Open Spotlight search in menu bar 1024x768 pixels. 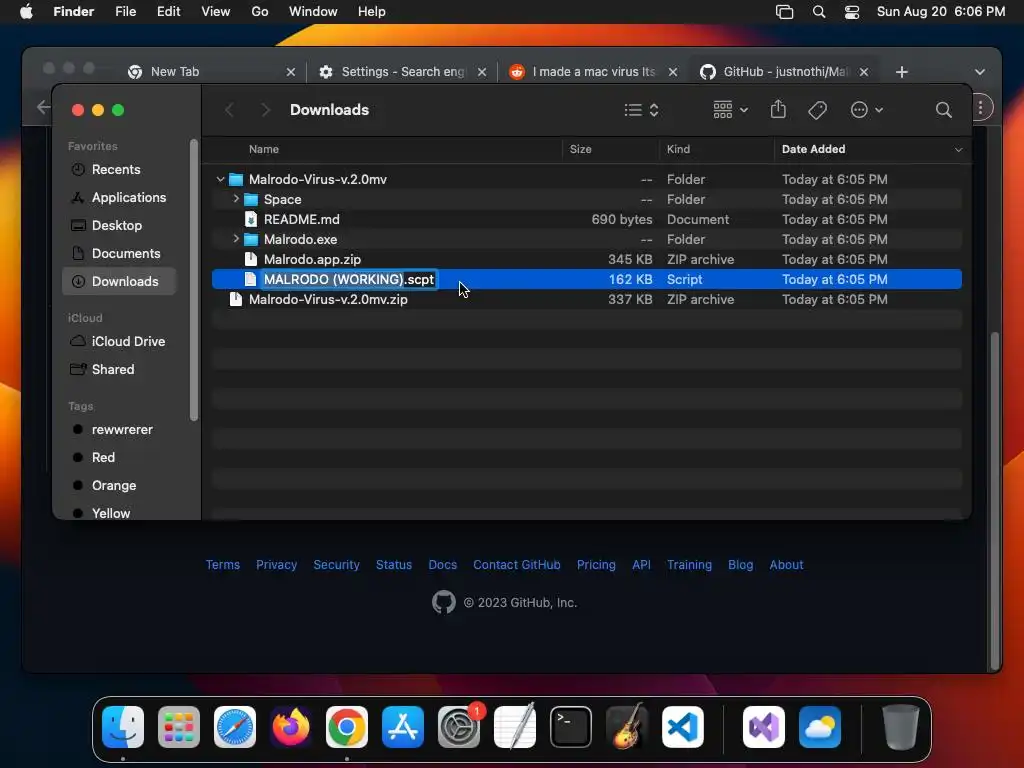tap(818, 12)
